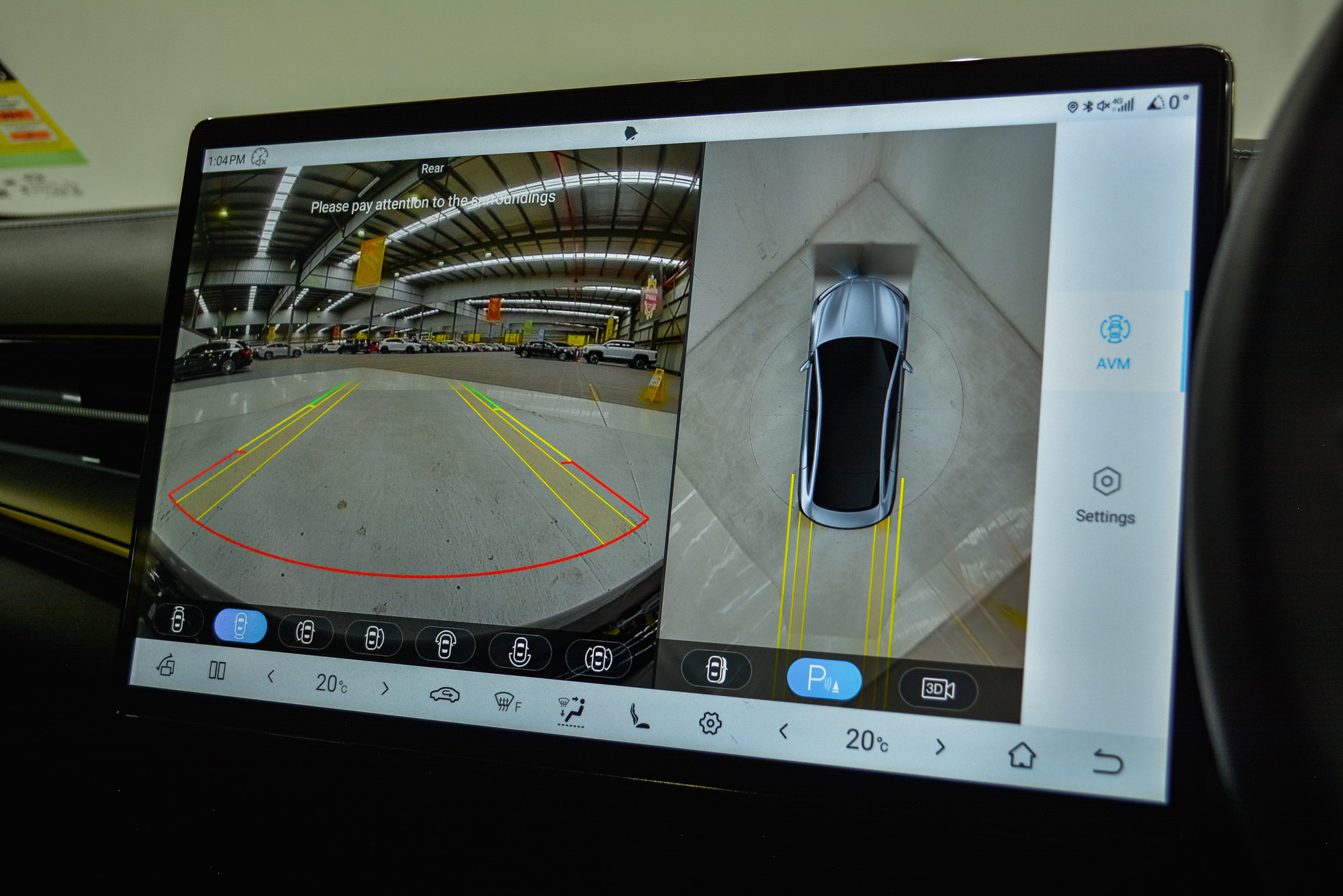Switch to left side camera view

[x=306, y=632]
